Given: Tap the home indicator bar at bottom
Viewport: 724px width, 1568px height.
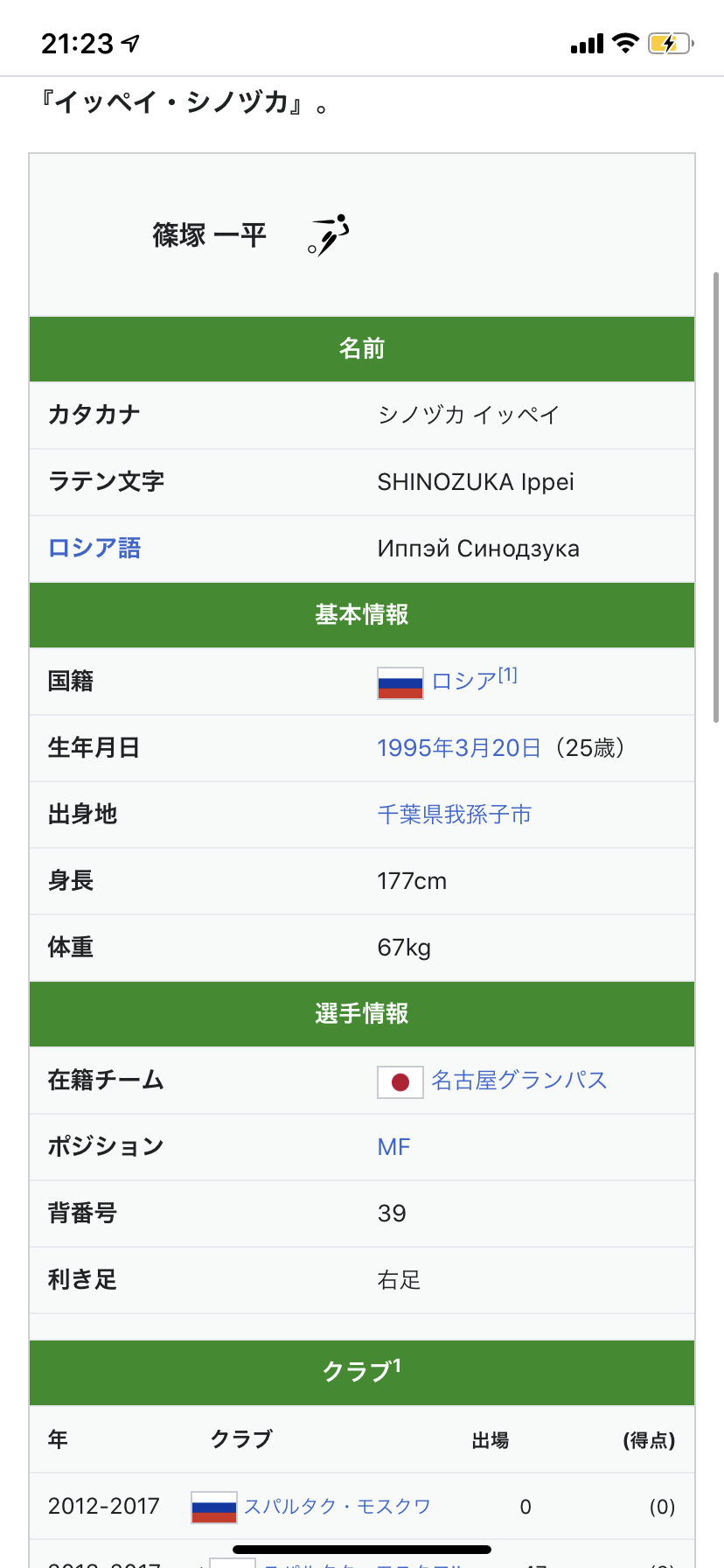Looking at the screenshot, I should 362,1550.
